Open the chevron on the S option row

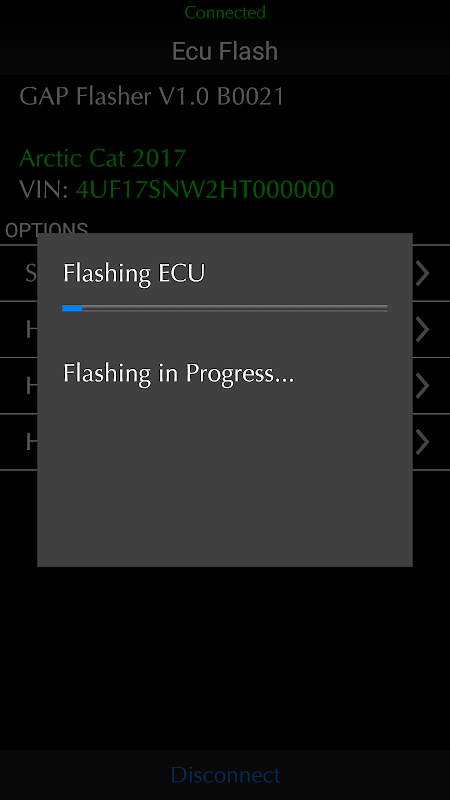click(x=423, y=273)
